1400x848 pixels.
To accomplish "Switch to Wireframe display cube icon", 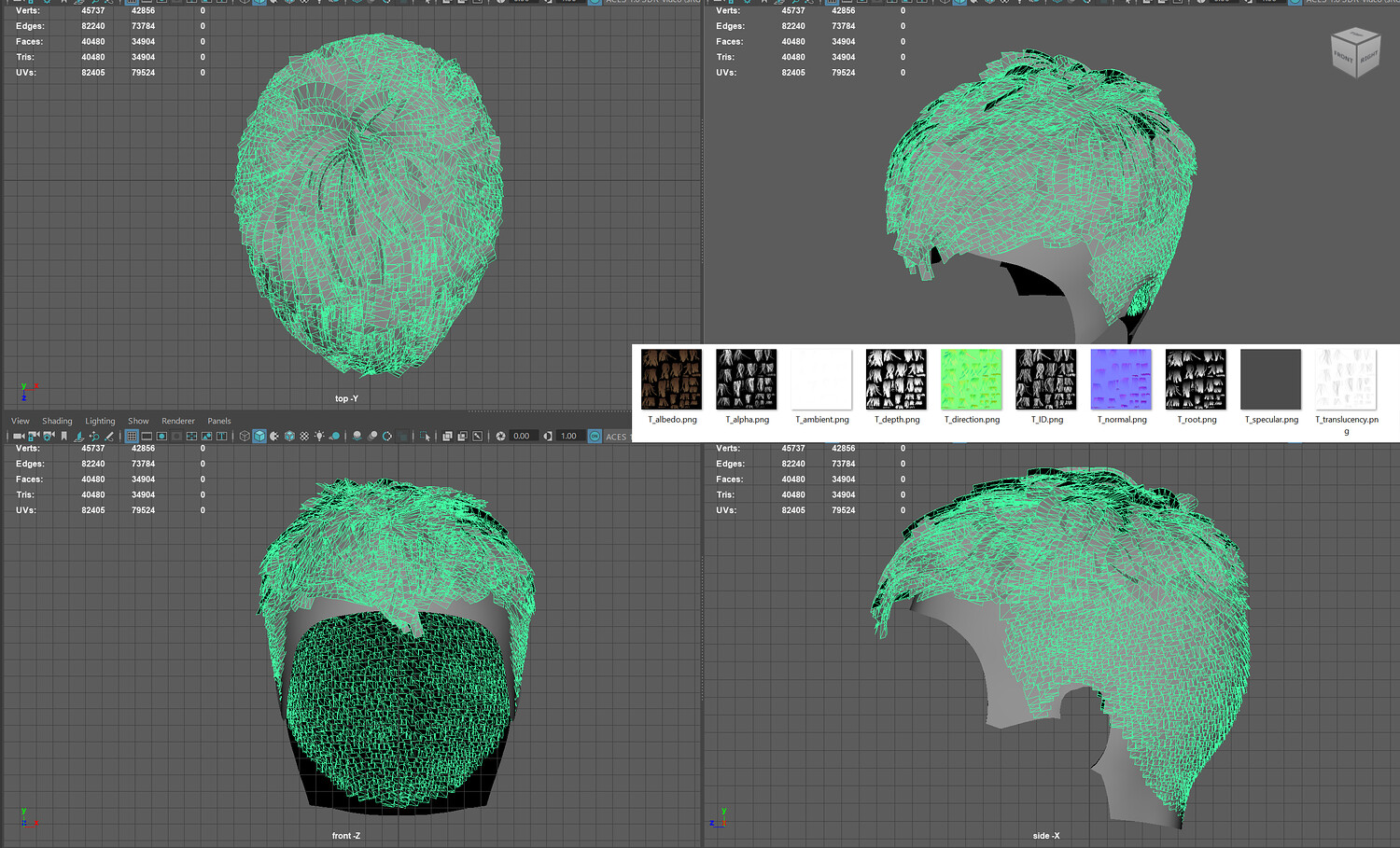I will coord(245,436).
